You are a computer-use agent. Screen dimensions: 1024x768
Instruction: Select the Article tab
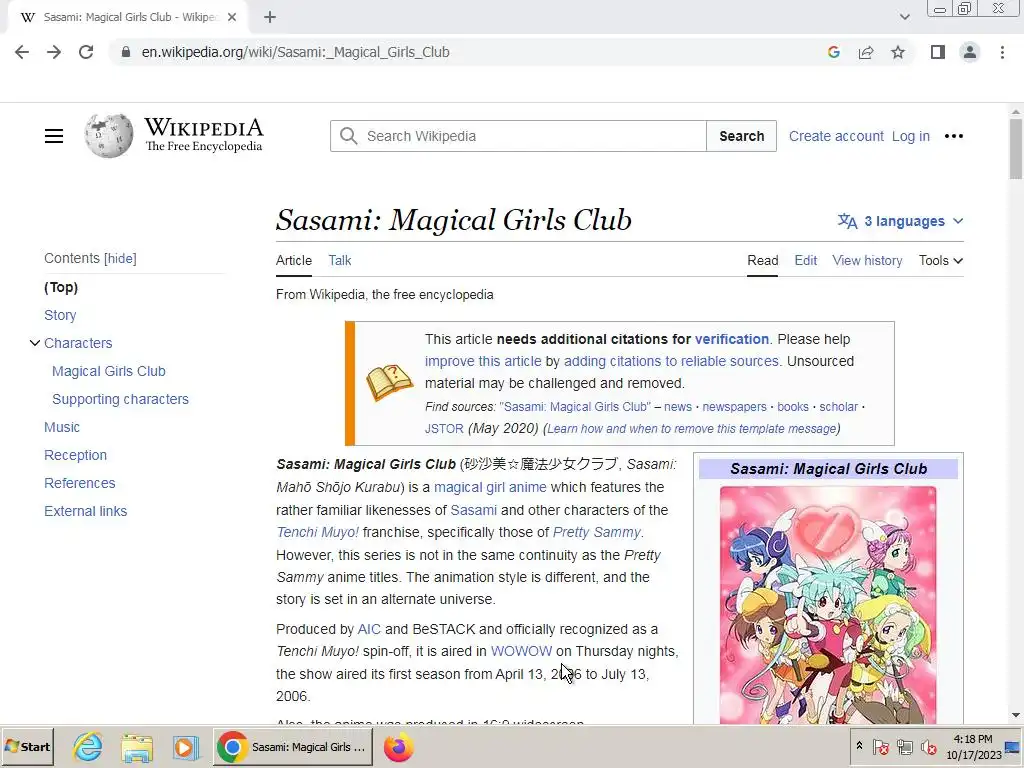coord(294,261)
